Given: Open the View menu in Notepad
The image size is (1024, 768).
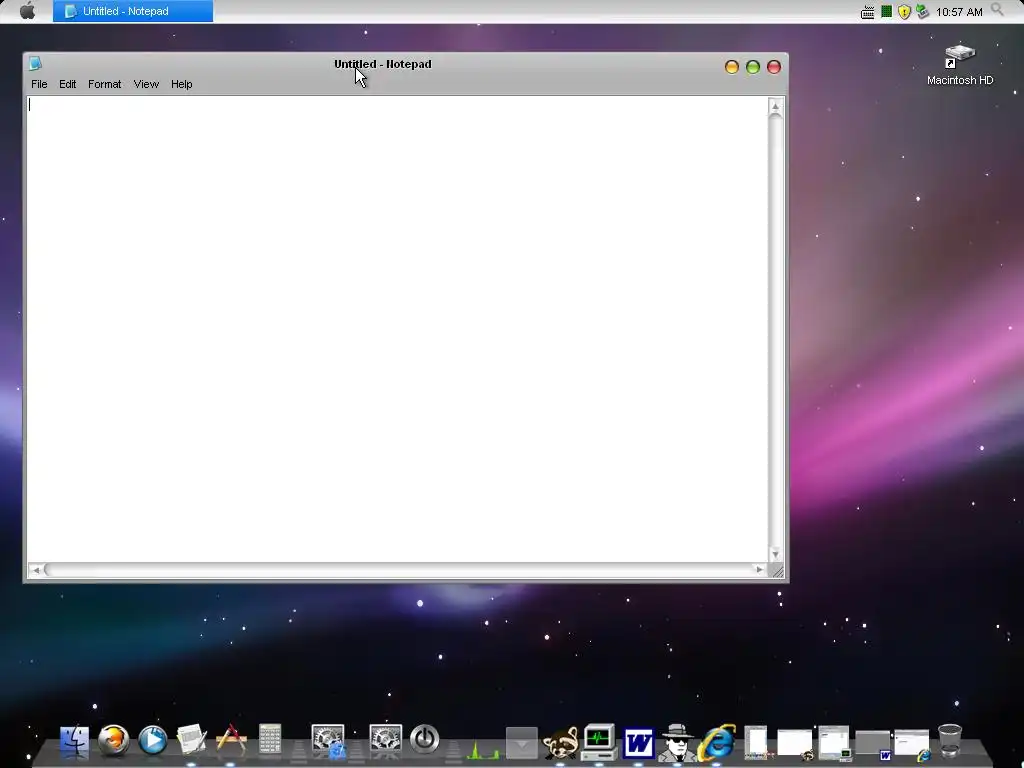Looking at the screenshot, I should point(146,84).
